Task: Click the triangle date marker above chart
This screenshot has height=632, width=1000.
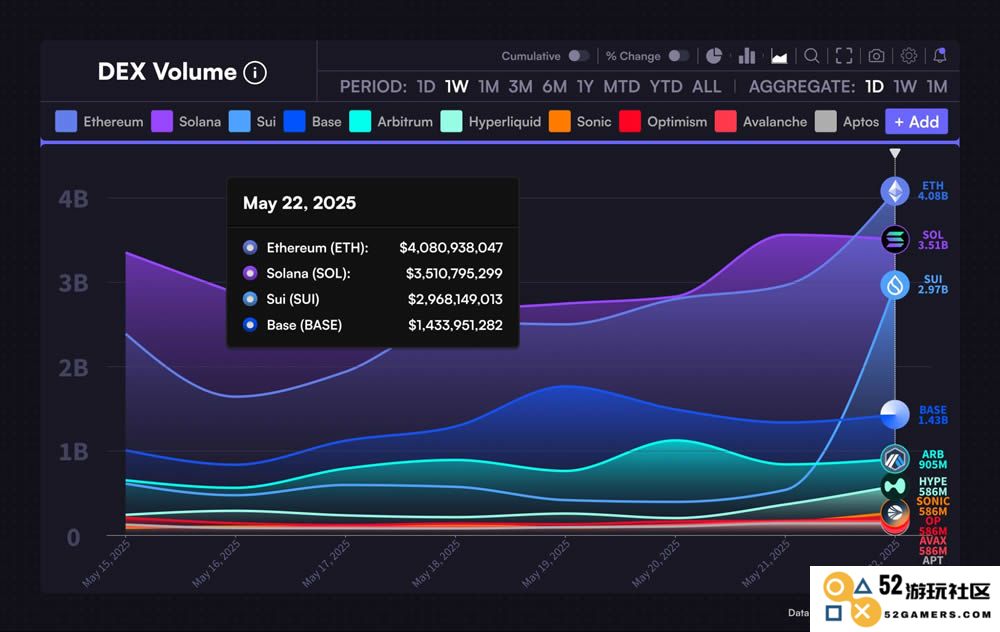Action: 895,154
